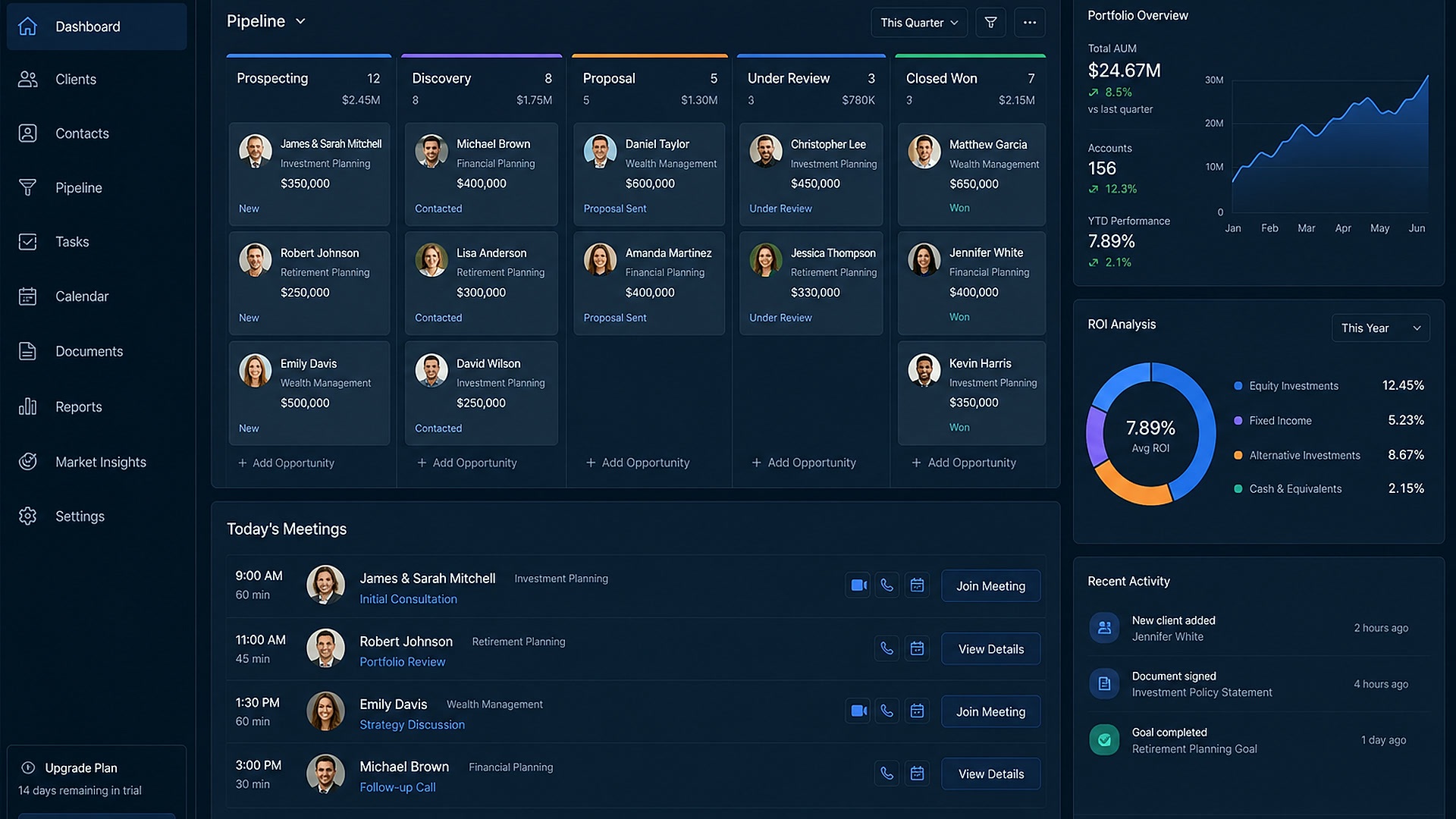The height and width of the screenshot is (819, 1456).
Task: Open Christopher Lee opportunity card
Action: (811, 174)
